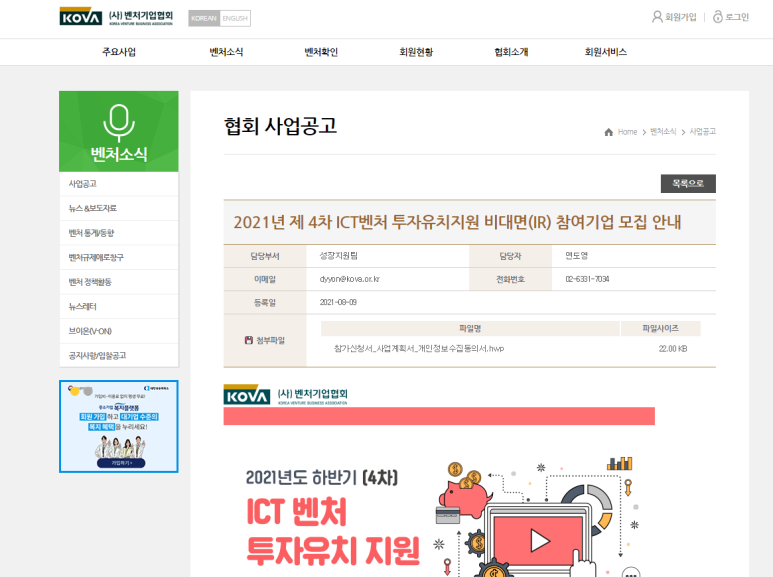This screenshot has width=773, height=577.
Task: Click the KOVA logo in header
Action: 116,17
